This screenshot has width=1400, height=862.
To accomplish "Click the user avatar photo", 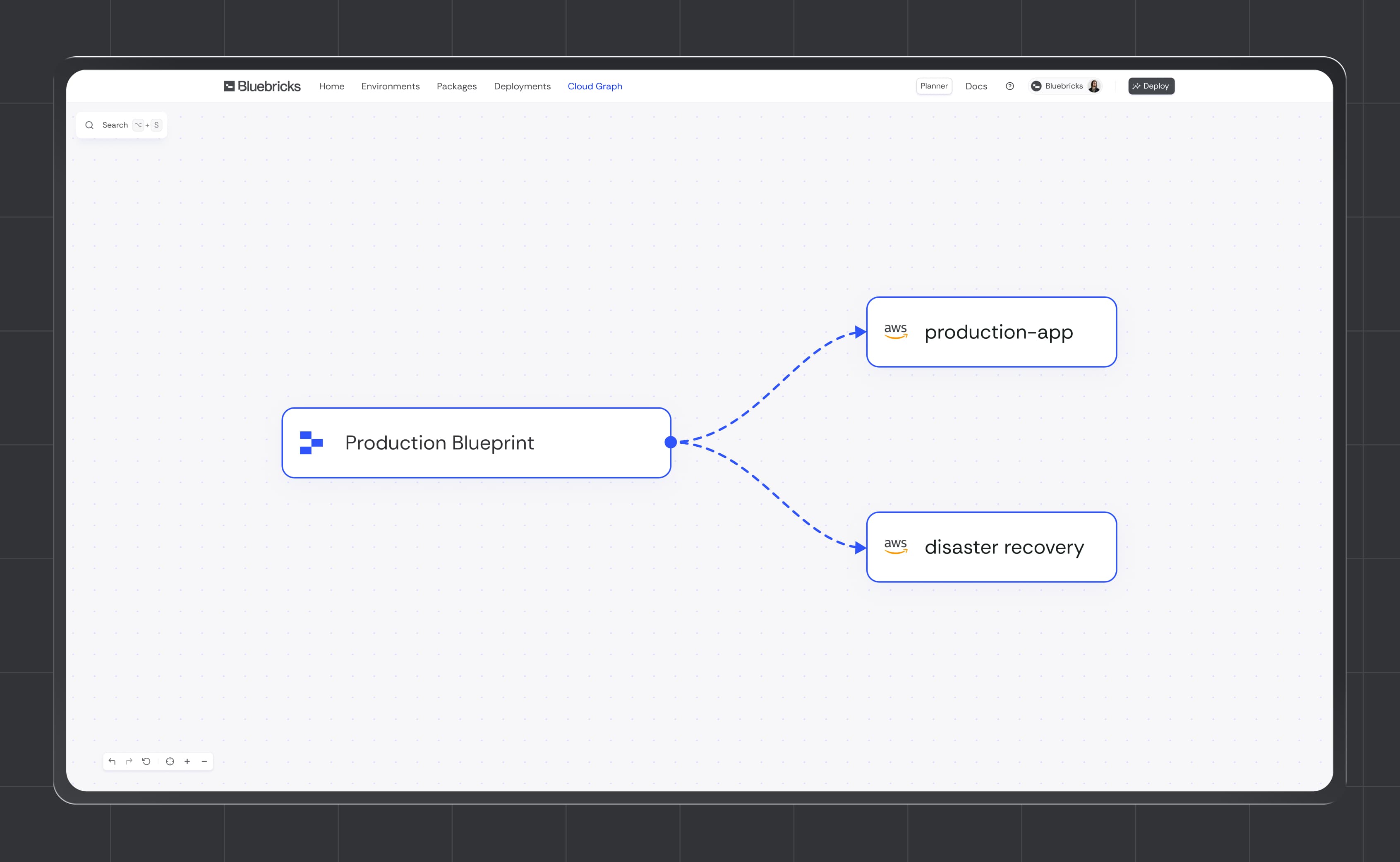I will coord(1094,86).
